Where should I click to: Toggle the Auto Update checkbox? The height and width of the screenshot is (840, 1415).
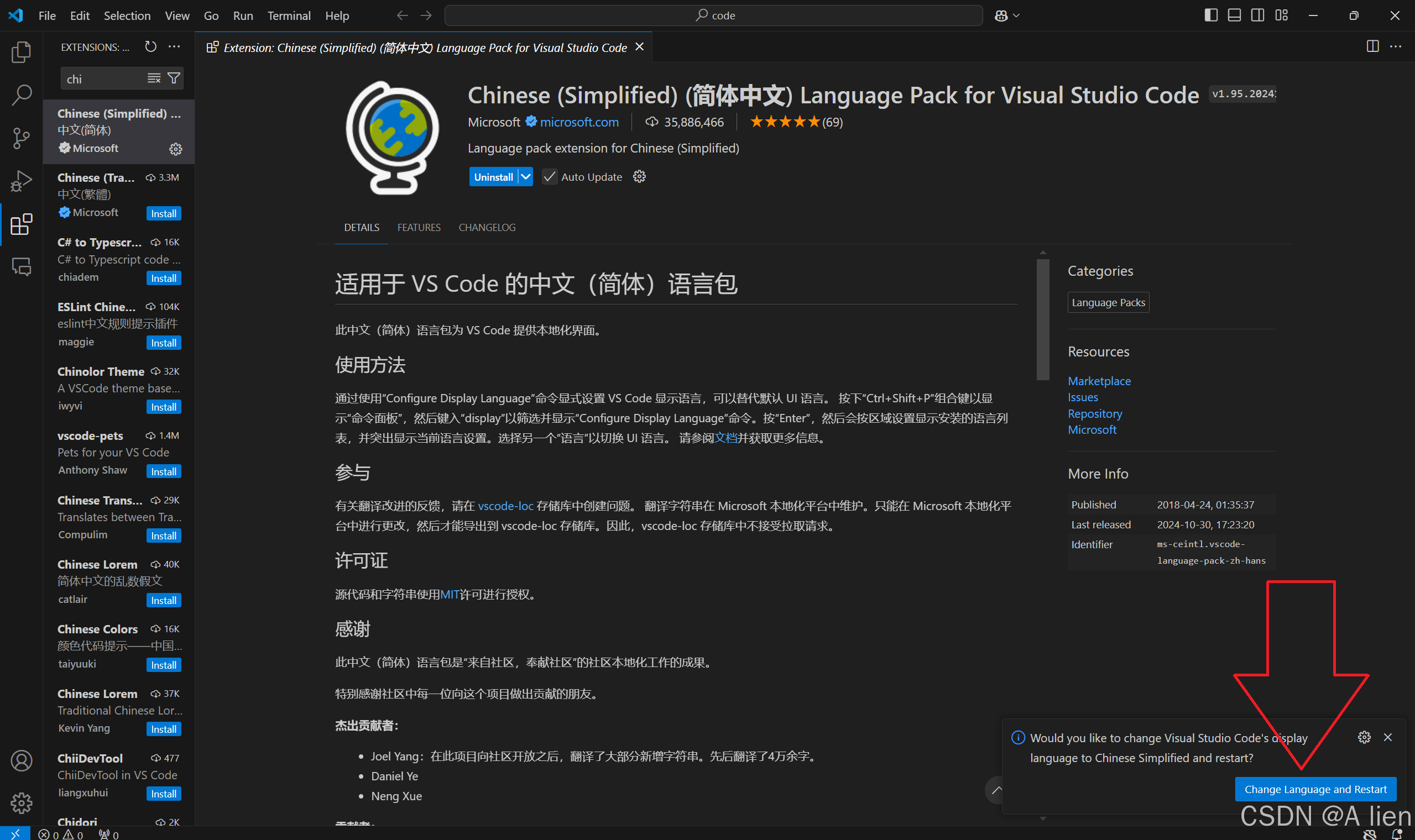point(549,177)
